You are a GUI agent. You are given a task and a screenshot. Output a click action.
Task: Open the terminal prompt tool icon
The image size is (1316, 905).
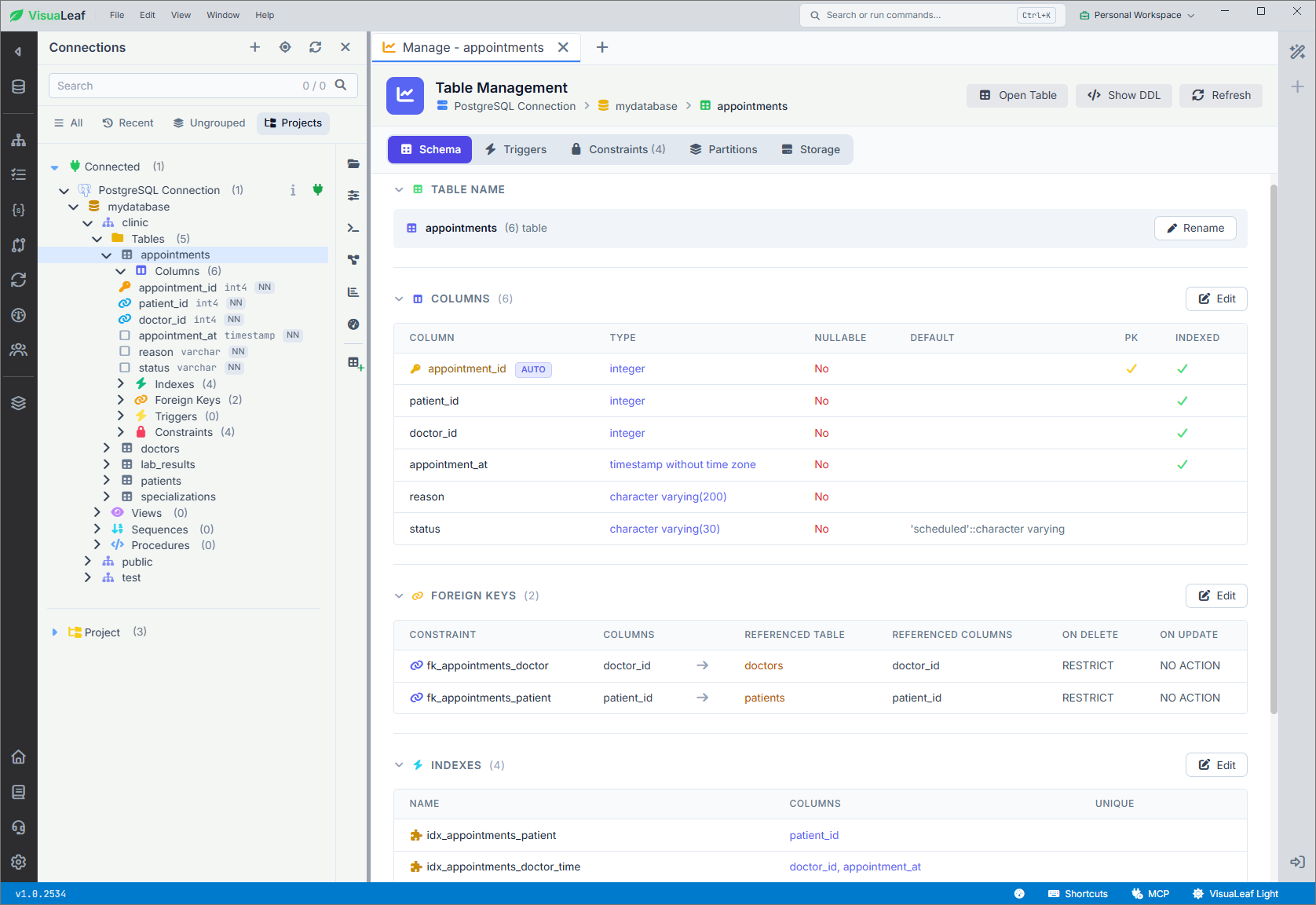(353, 228)
